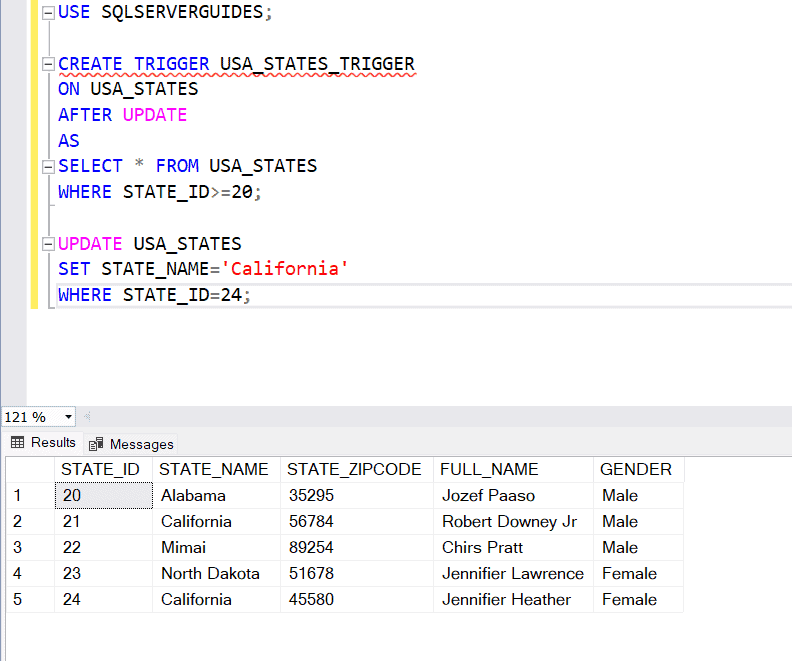Click the Mimai state name cell
792x661 pixels.
tap(216, 547)
